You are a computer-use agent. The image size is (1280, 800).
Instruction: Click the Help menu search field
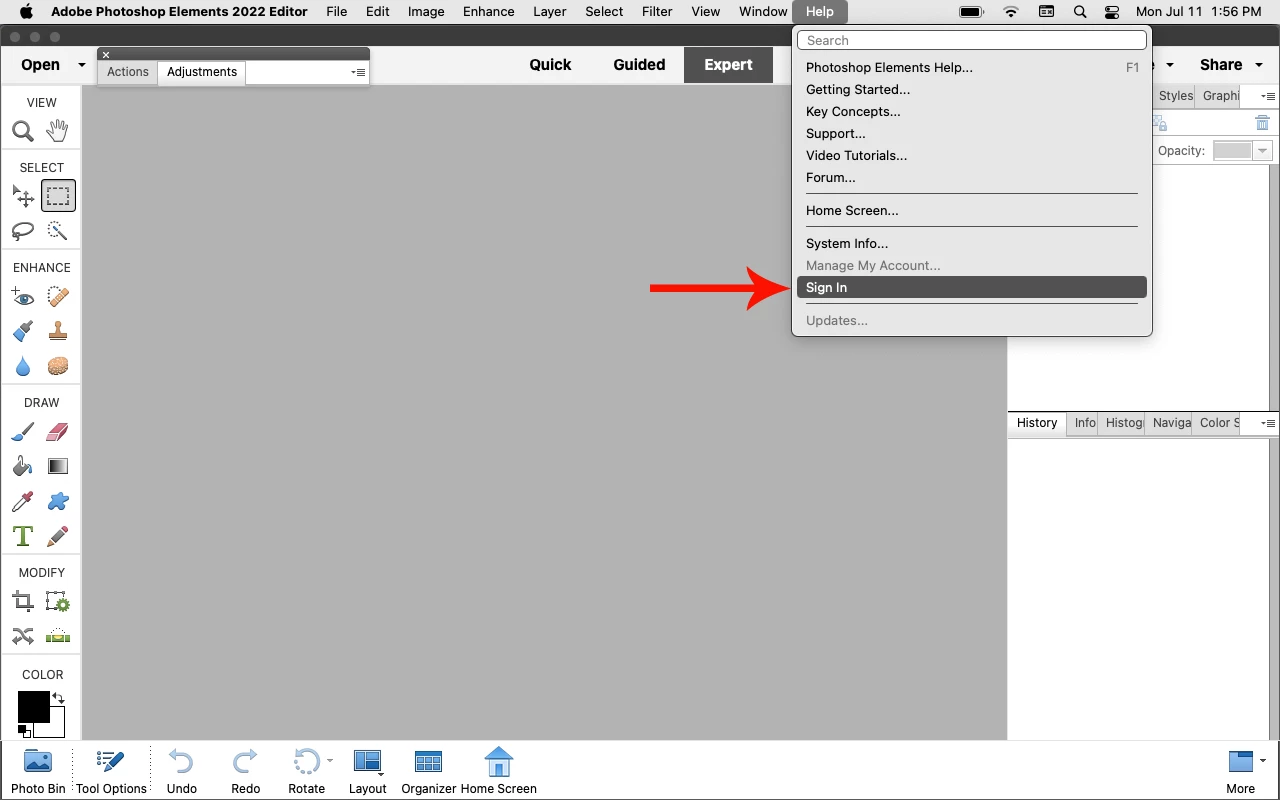pos(972,41)
